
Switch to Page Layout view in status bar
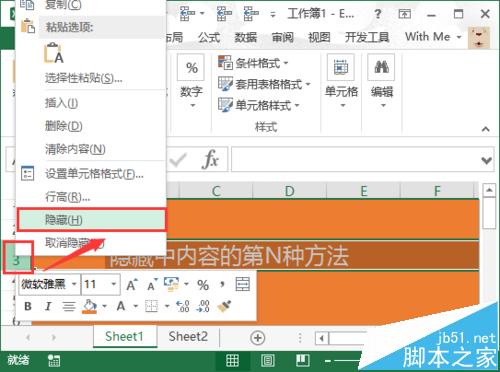pos(268,360)
